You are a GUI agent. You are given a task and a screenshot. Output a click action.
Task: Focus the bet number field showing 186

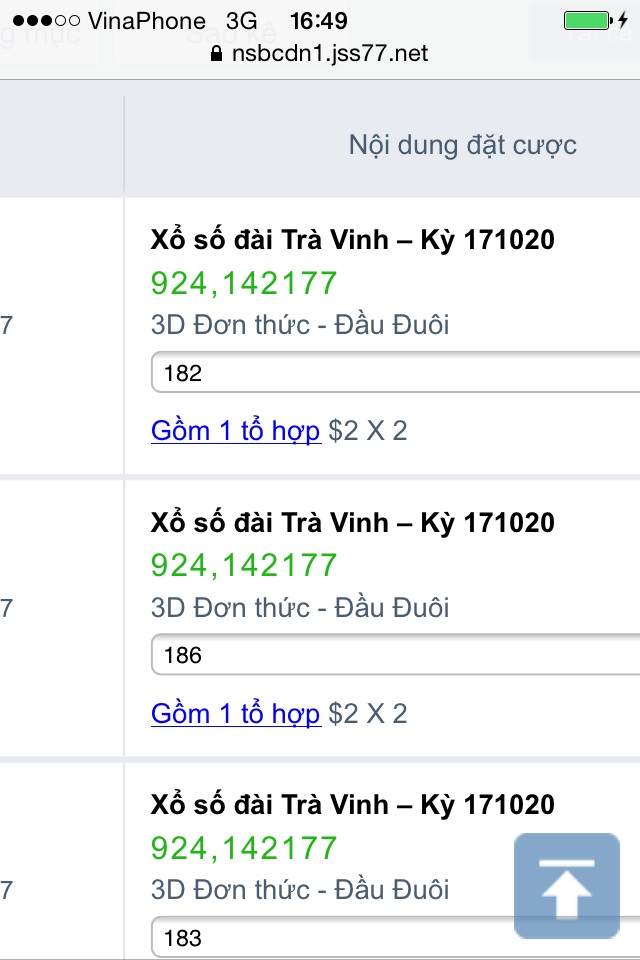395,656
